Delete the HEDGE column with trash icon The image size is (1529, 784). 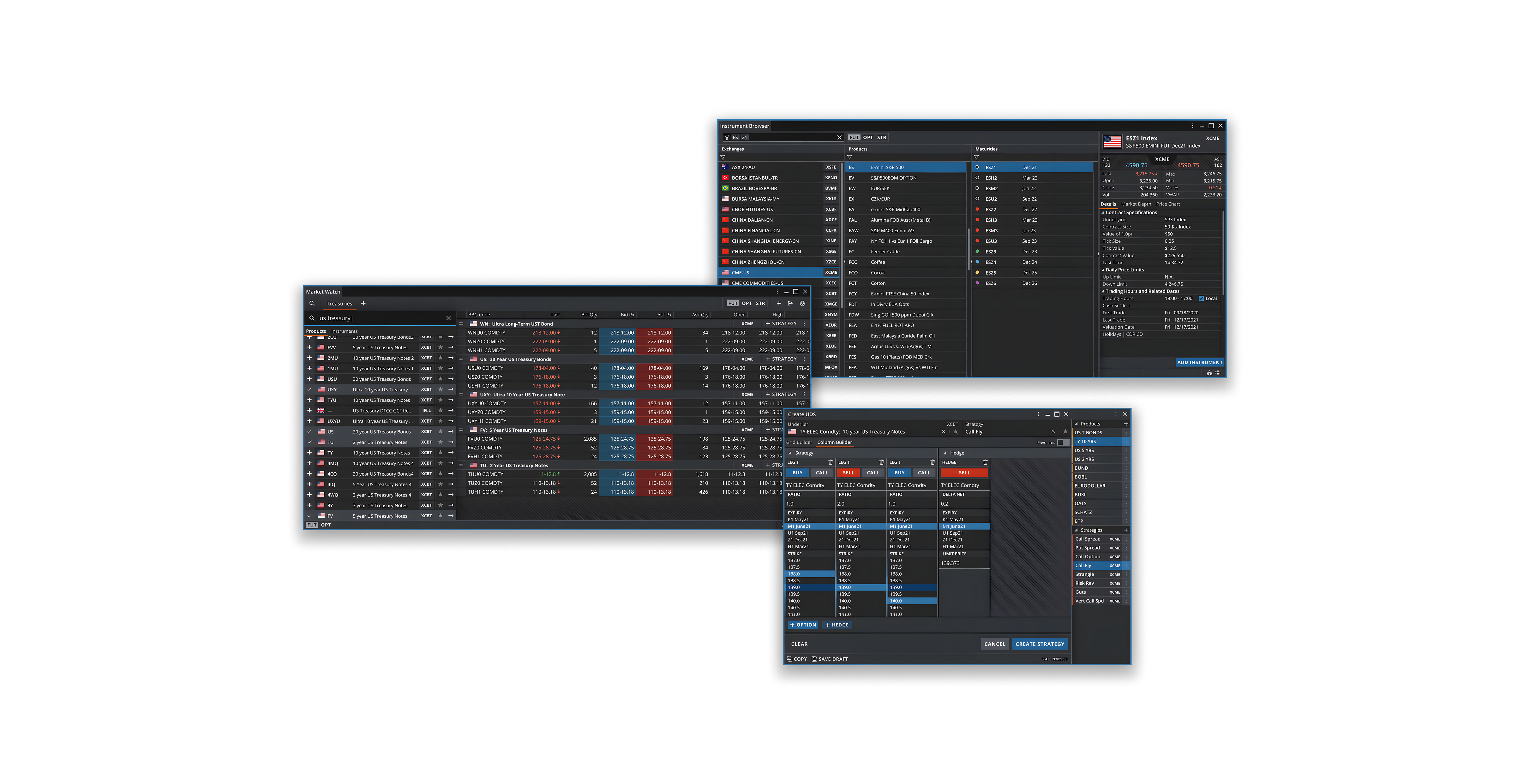985,463
